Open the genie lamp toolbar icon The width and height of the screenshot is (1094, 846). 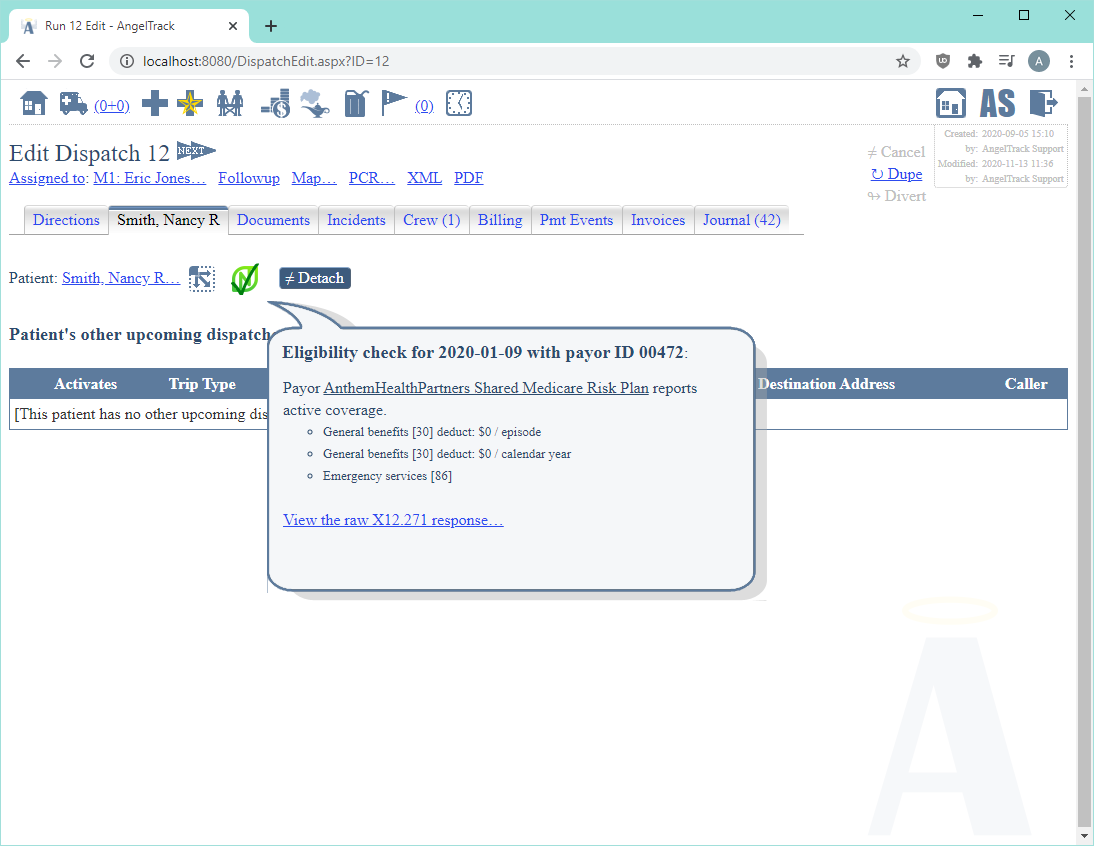pos(315,103)
